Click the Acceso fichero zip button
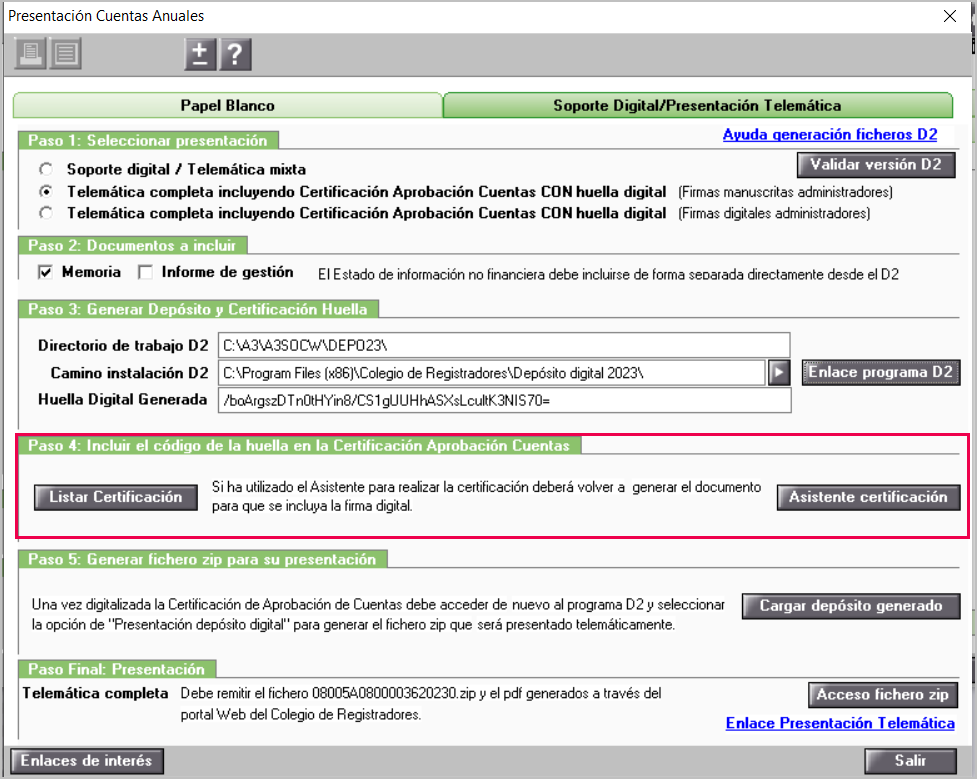This screenshot has width=977, height=779. (883, 695)
